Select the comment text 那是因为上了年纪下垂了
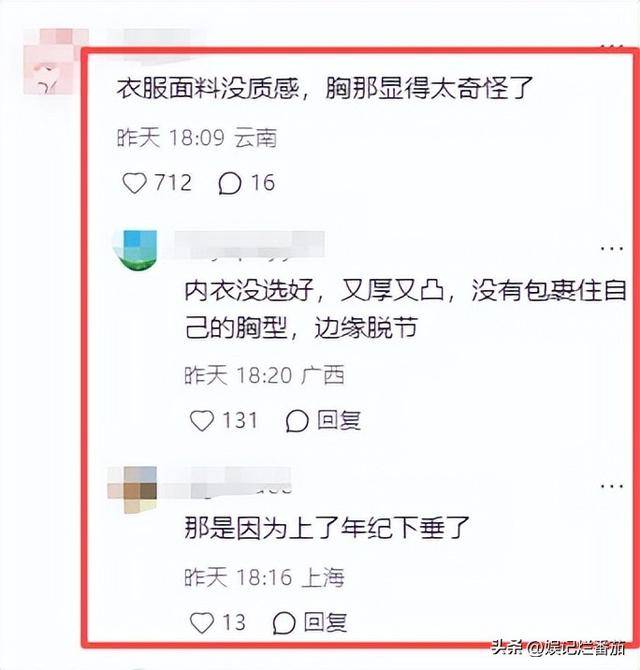This screenshot has width=640, height=670. [x=327, y=528]
